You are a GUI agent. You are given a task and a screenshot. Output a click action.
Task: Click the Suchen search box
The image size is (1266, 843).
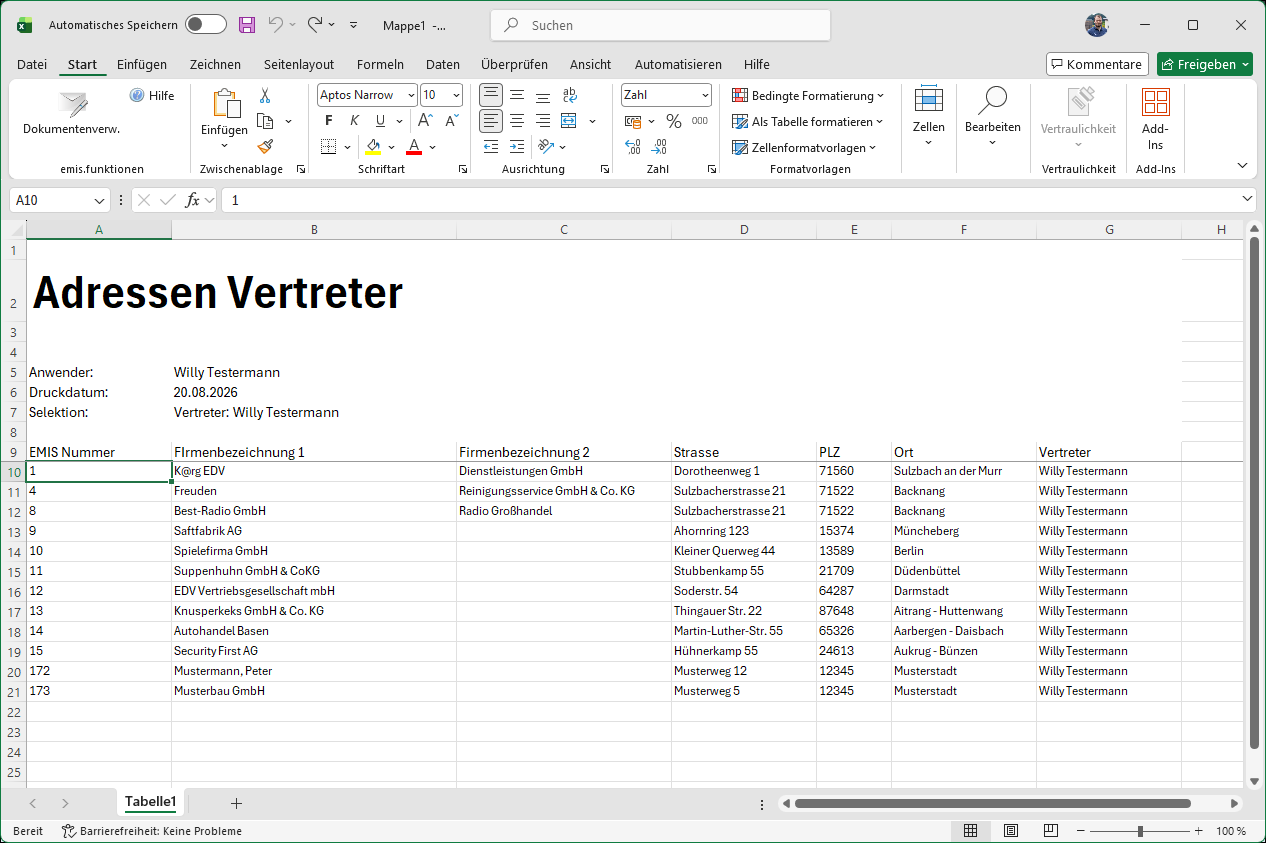pyautogui.click(x=660, y=25)
